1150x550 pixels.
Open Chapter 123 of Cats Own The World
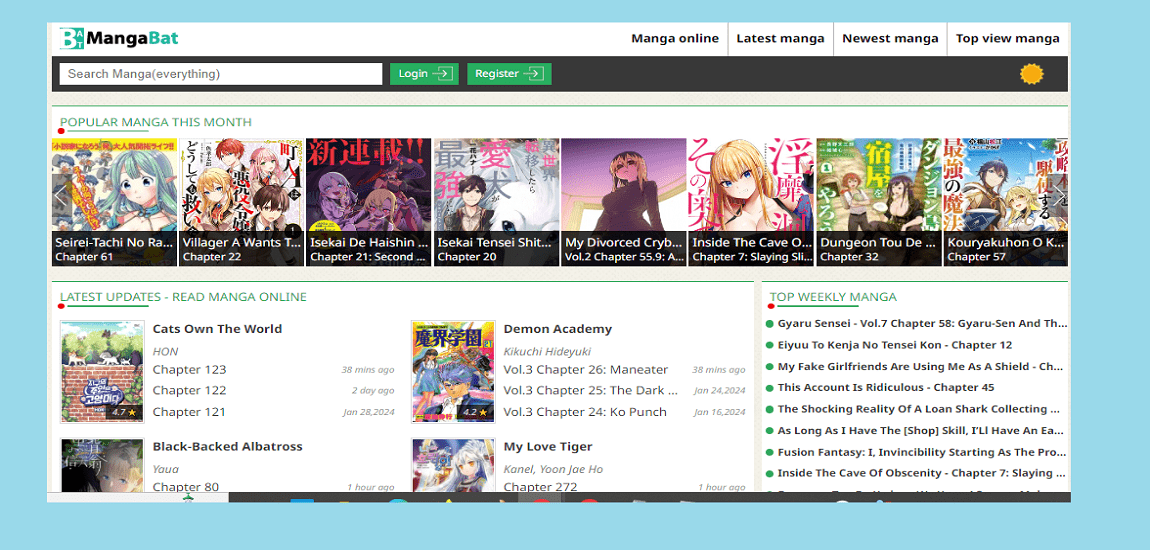click(189, 370)
